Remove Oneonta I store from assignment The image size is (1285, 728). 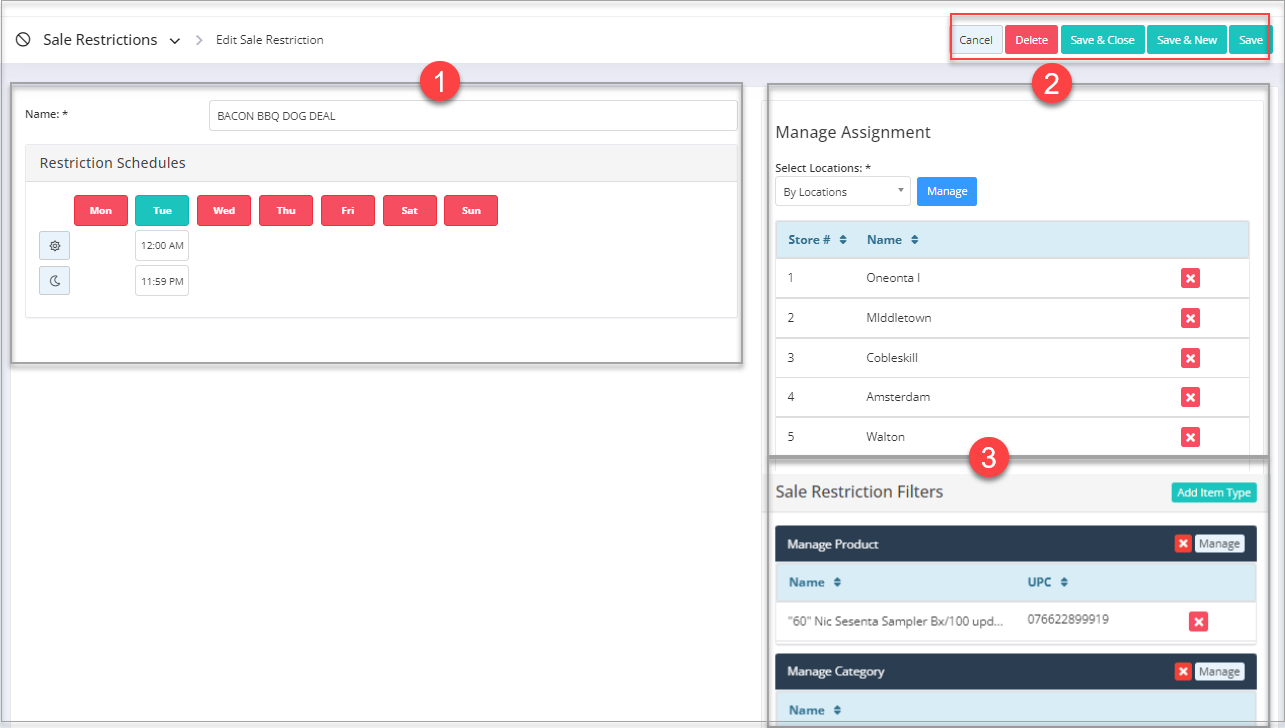[x=1190, y=278]
